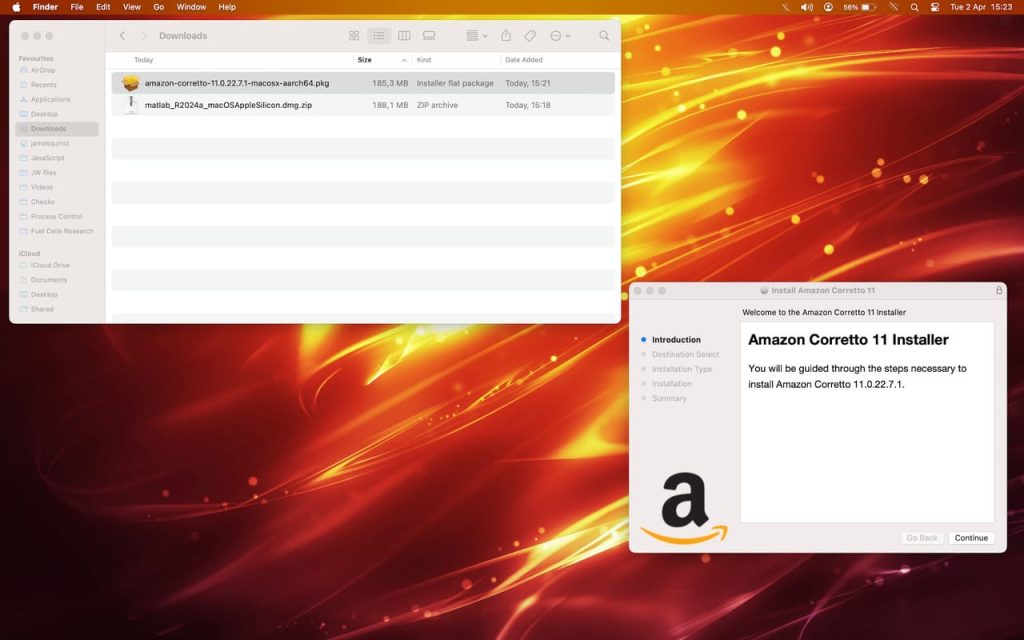Open Control Centre in menu bar
This screenshot has height=640, width=1024.
click(x=935, y=7)
